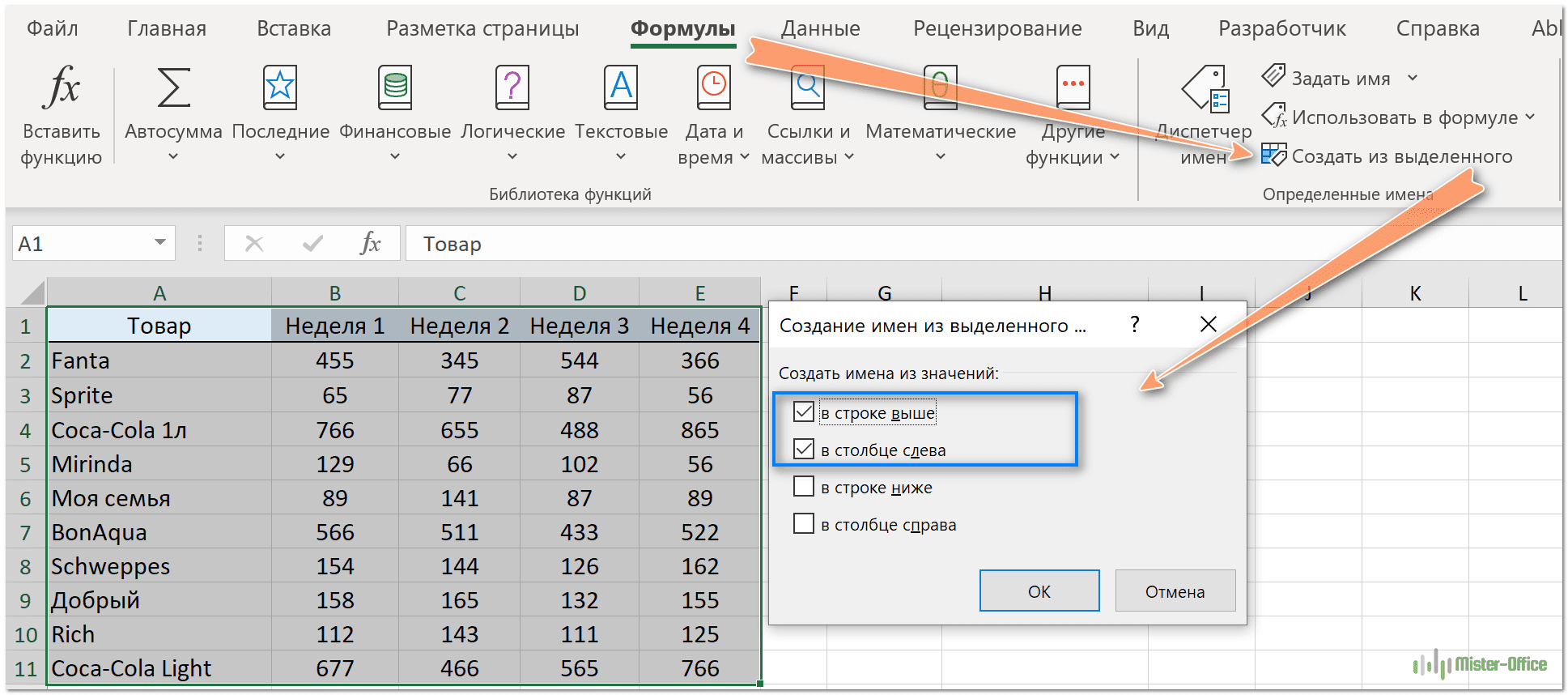
Task: Uncheck the в столбце слева checkbox
Action: [804, 449]
